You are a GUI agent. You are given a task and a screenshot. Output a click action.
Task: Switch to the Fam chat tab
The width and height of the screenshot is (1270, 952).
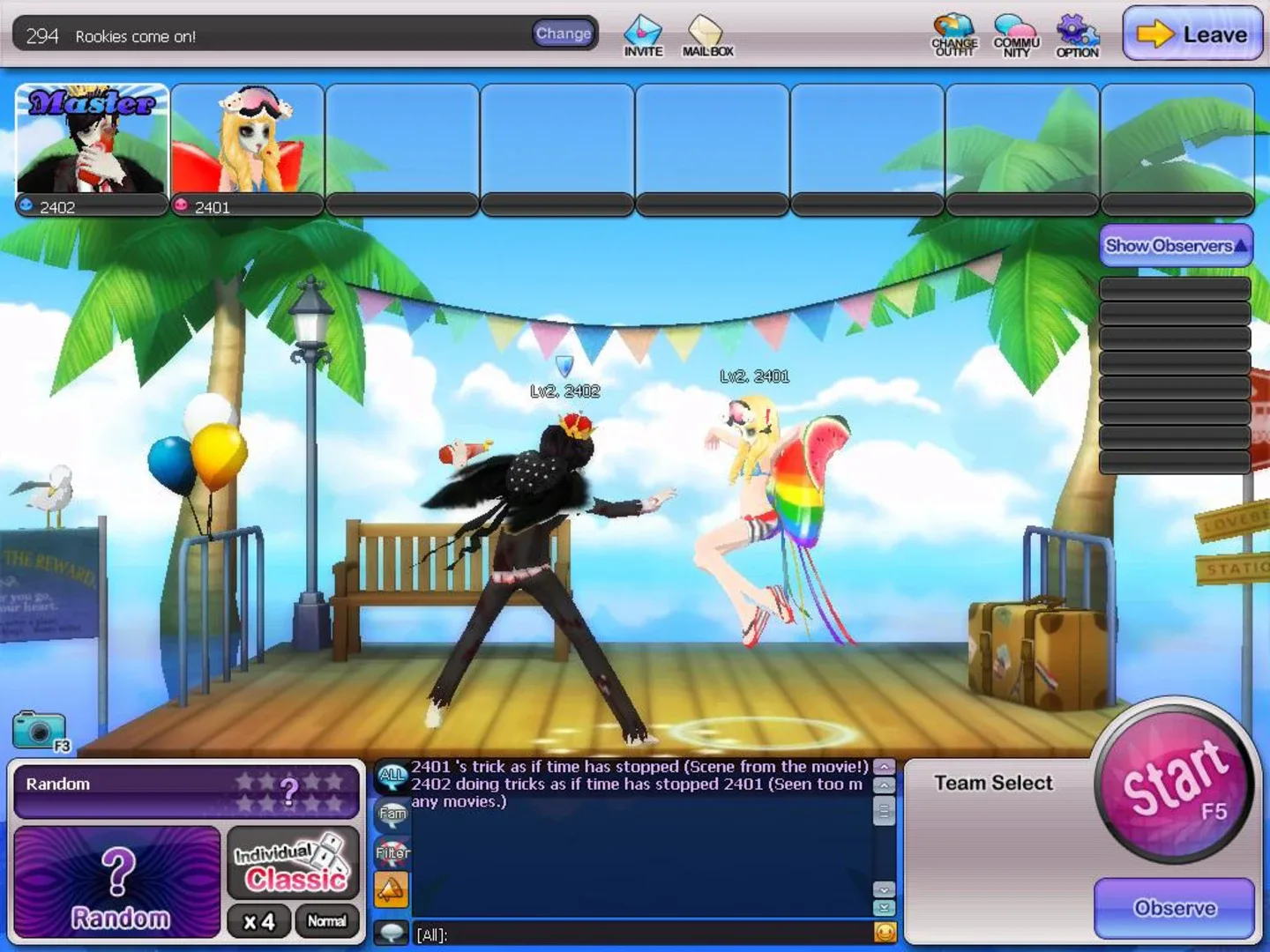point(391,814)
